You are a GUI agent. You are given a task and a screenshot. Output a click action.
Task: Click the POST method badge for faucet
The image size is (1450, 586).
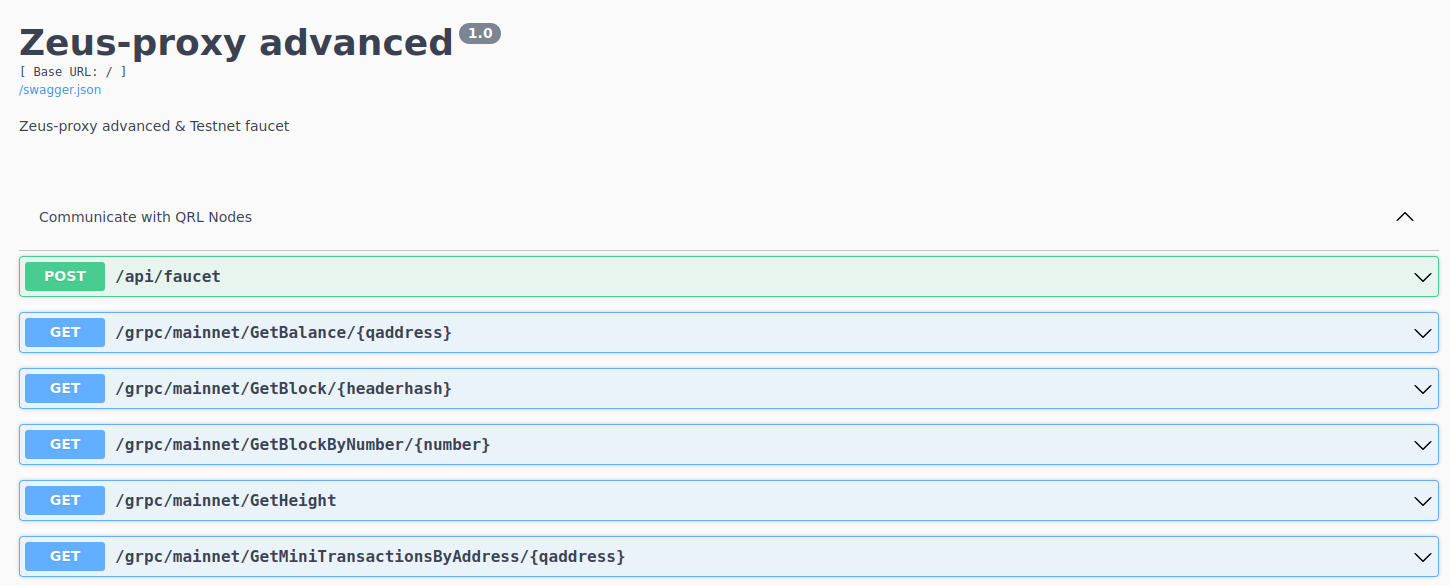[65, 276]
